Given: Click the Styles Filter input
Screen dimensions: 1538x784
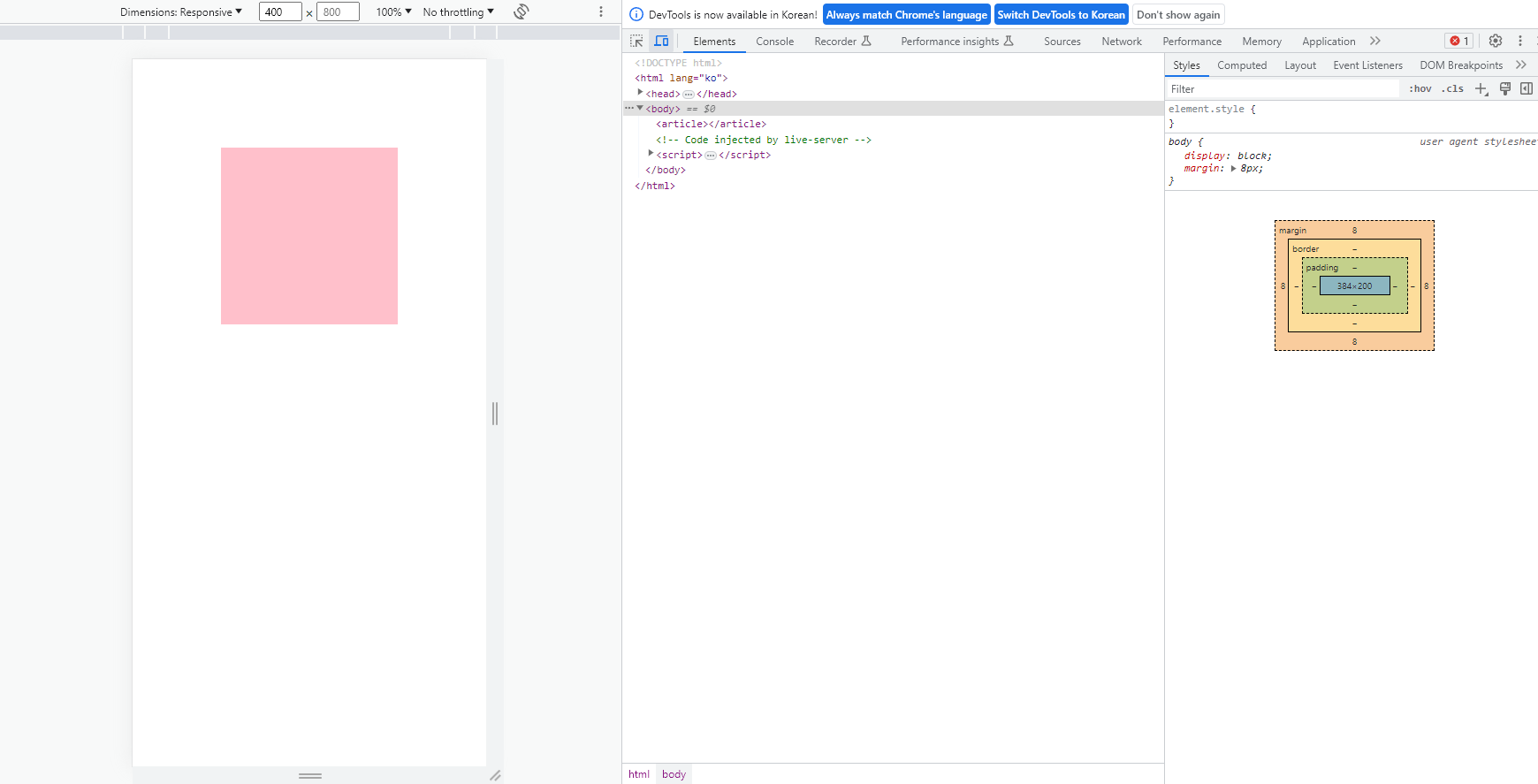Looking at the screenshot, I should tap(1283, 88).
